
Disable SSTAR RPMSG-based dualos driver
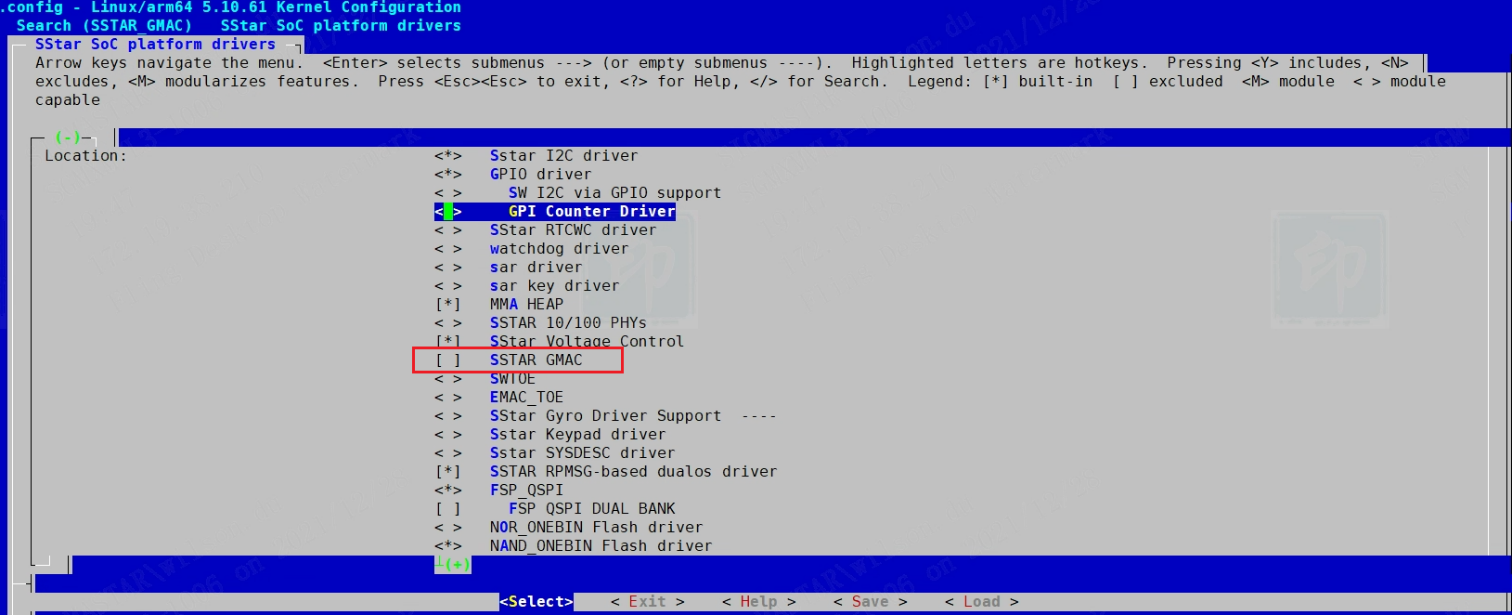[448, 472]
